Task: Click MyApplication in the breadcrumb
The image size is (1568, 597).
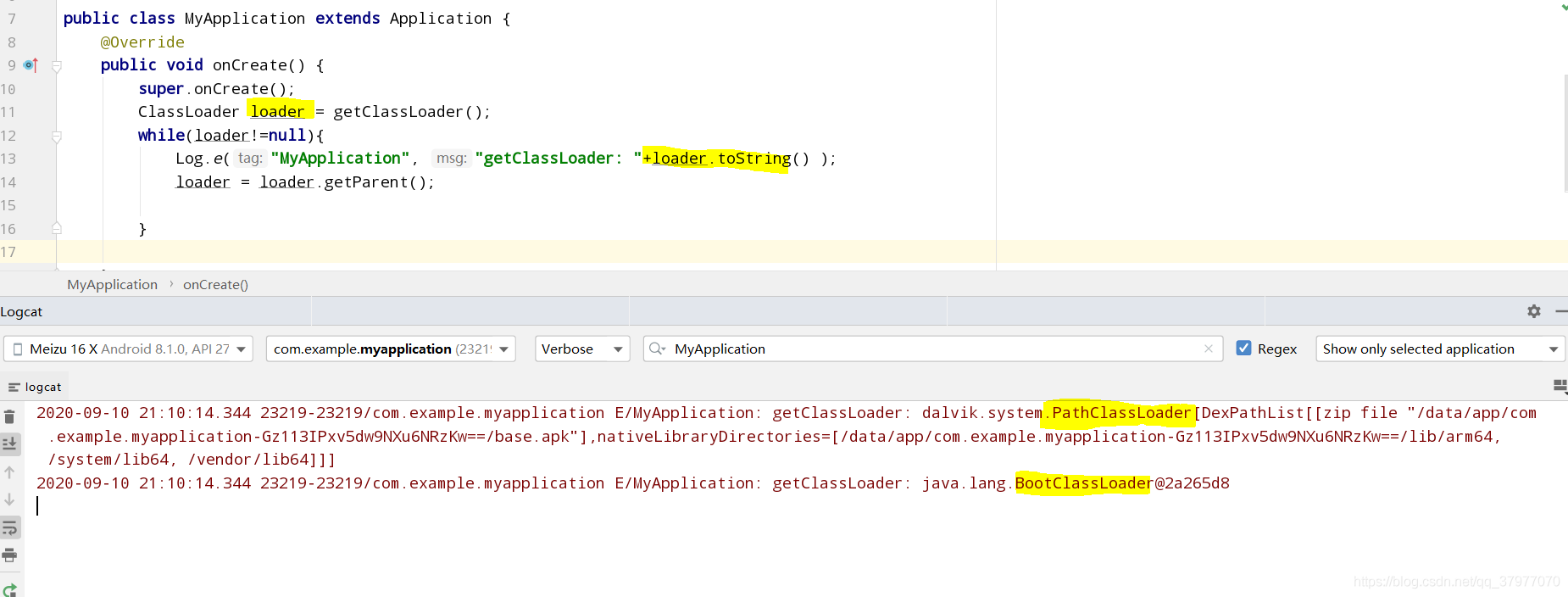Action: point(113,285)
